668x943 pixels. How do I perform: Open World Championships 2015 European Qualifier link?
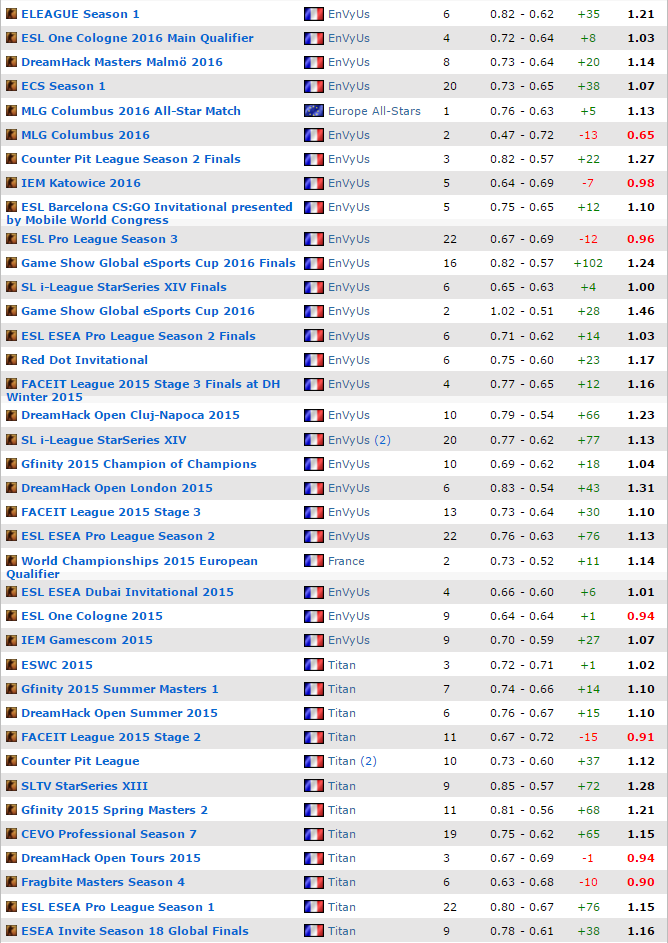click(132, 567)
